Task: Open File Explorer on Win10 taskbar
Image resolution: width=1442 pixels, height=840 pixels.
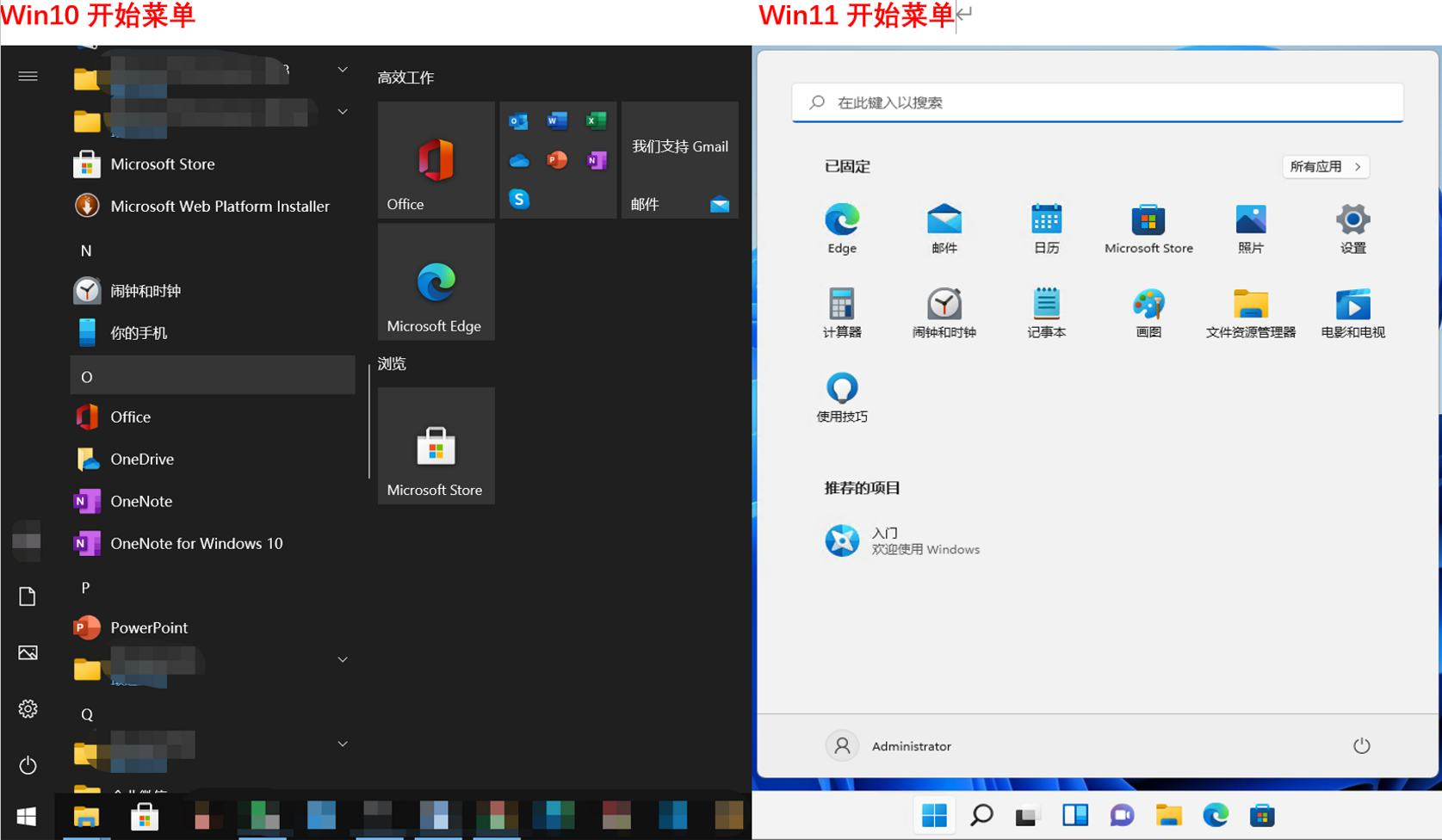Action: click(85, 816)
